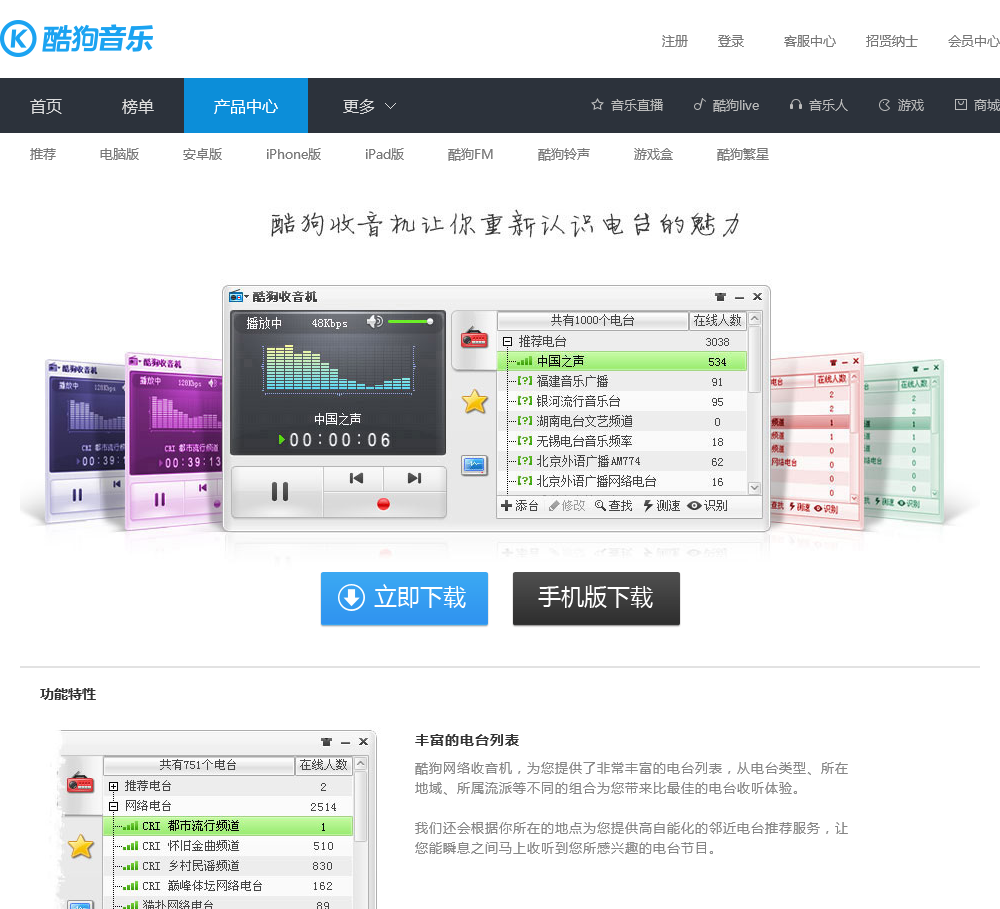Open the 安卓版 sub-navigation item
The image size is (1000, 909).
(202, 154)
